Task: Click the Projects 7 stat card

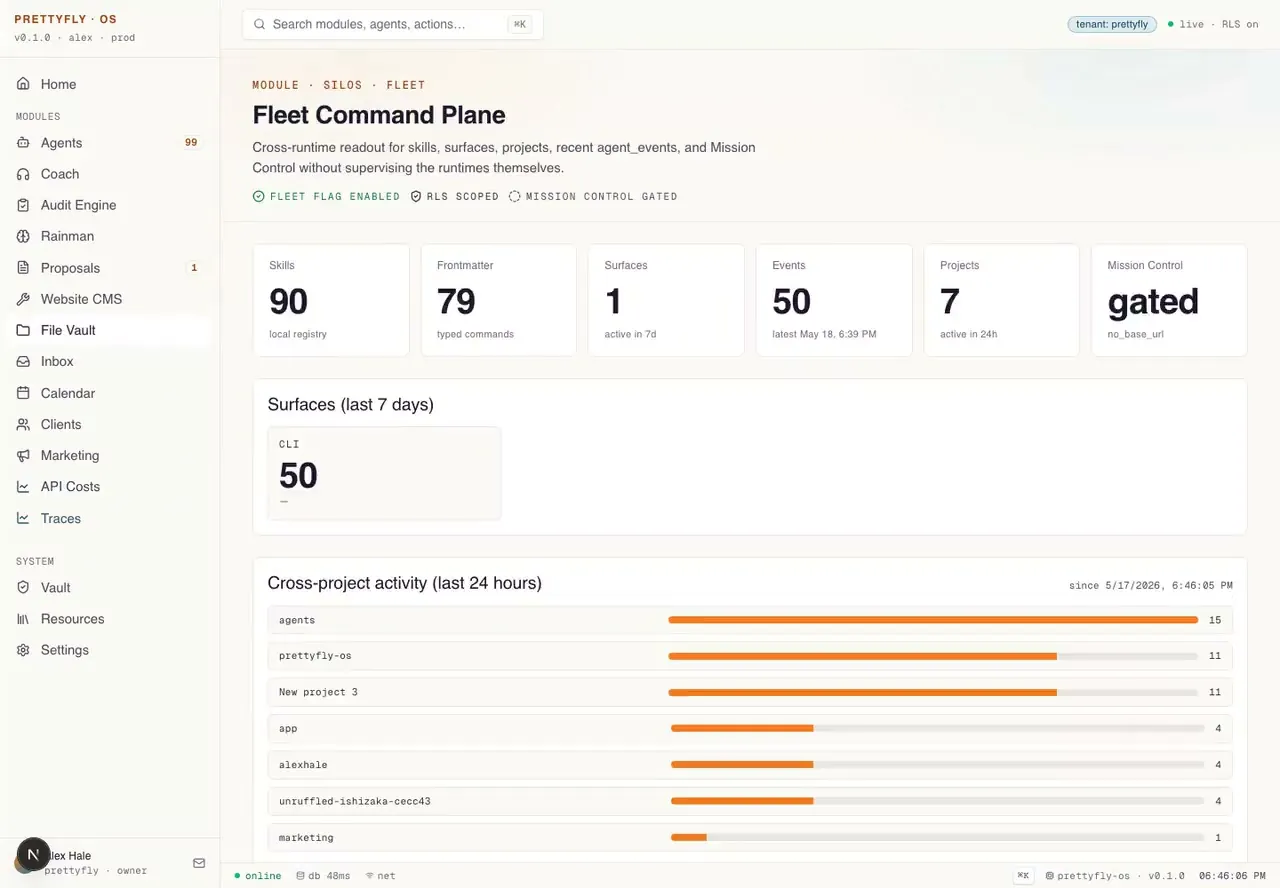Action: click(1002, 300)
